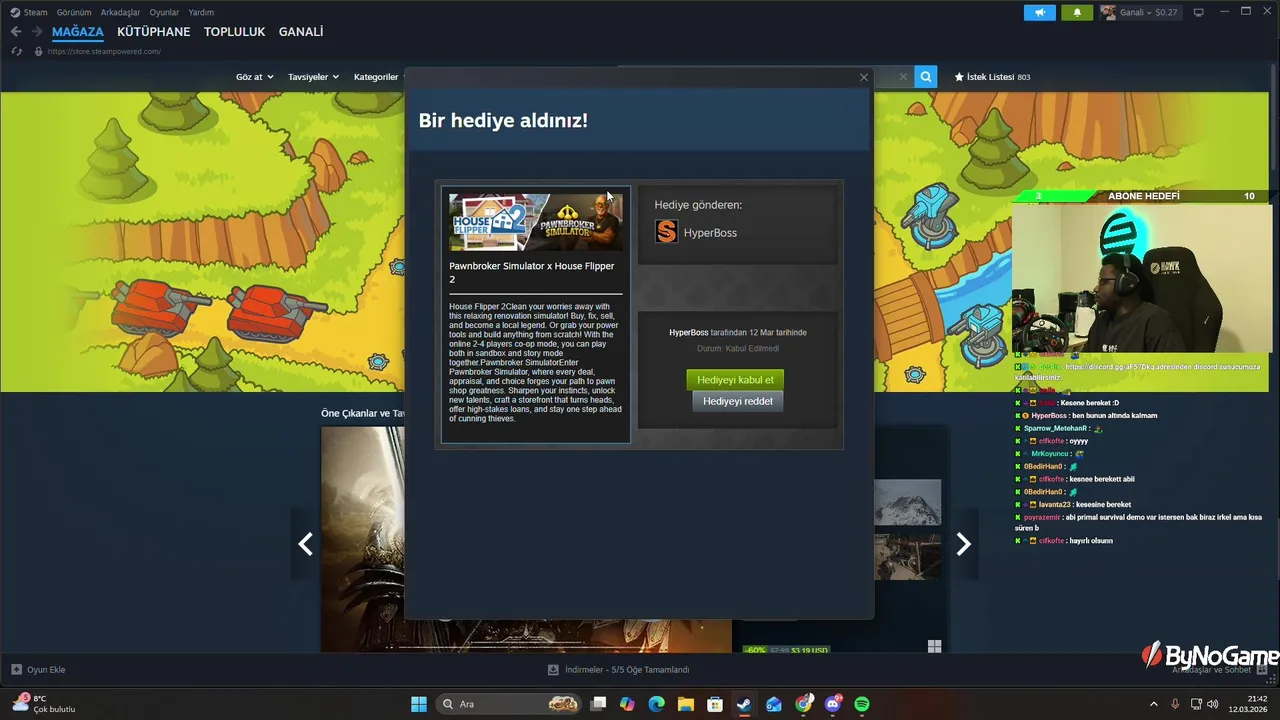Open the GANALİ profile tab
The image size is (1280, 720).
tap(301, 32)
